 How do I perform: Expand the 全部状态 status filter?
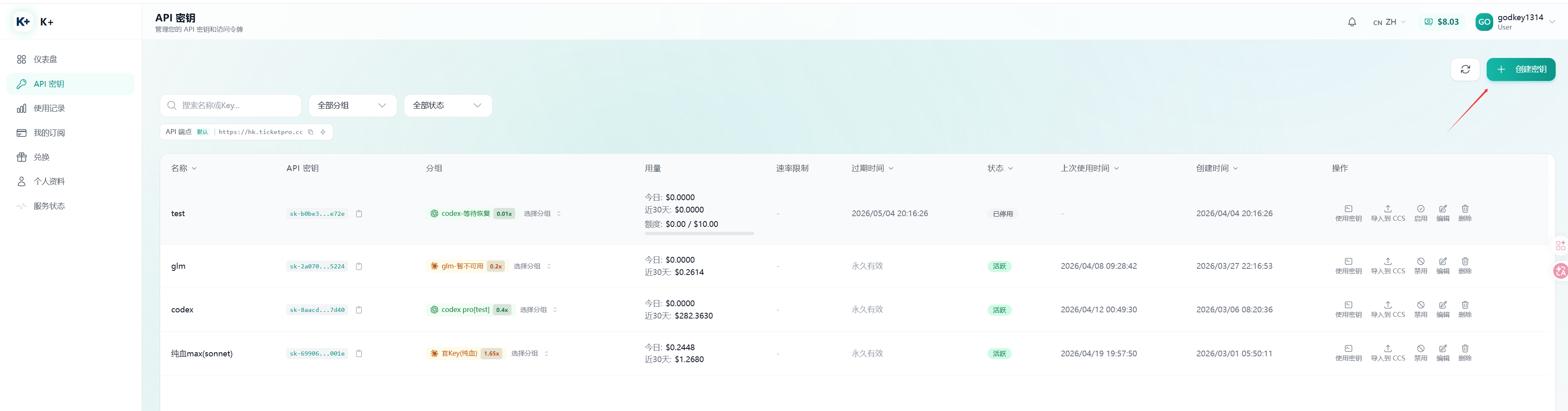point(447,105)
